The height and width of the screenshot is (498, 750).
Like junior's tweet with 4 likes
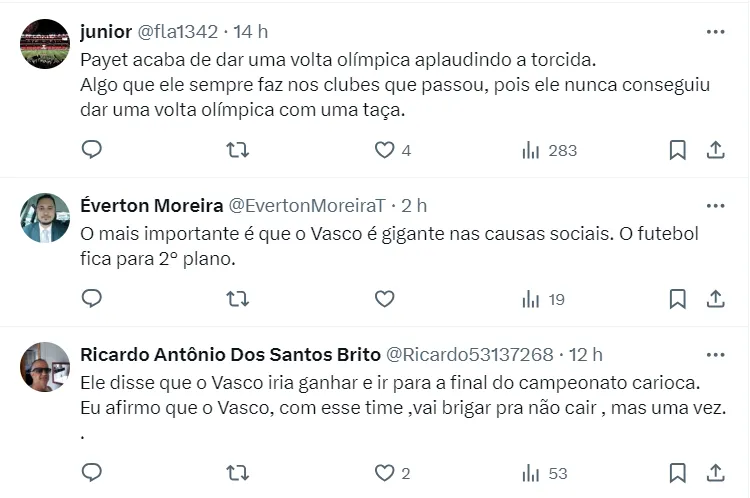coord(384,150)
